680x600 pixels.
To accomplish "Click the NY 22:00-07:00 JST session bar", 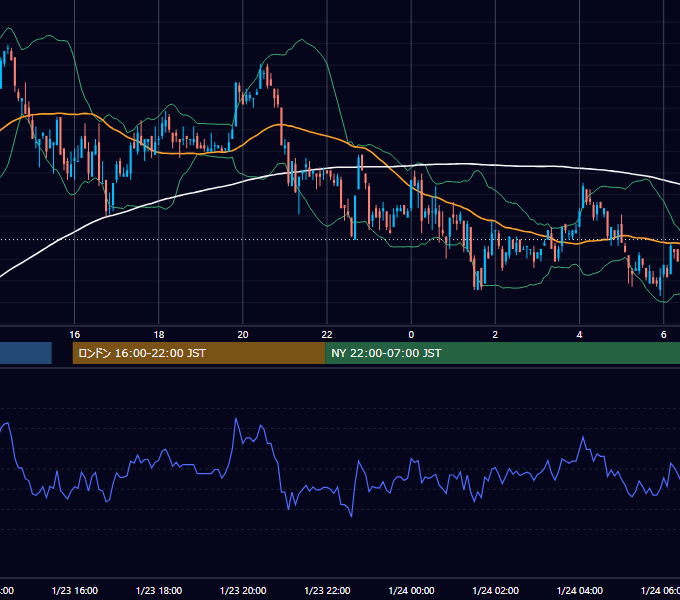I will 502,353.
